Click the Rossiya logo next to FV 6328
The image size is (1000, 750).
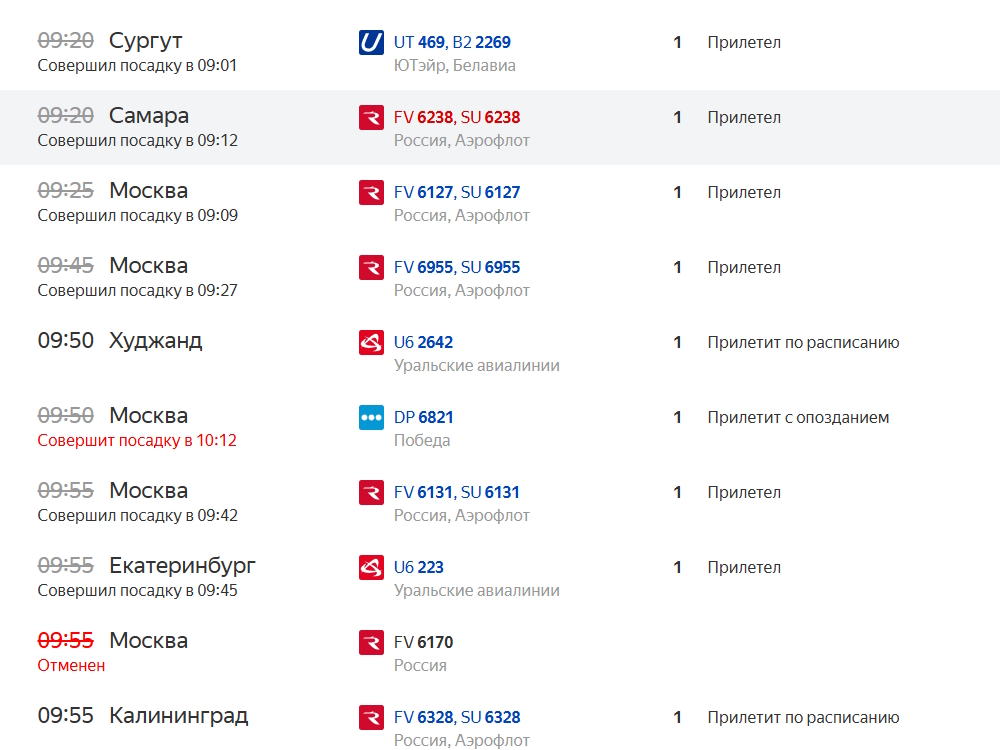tap(371, 717)
